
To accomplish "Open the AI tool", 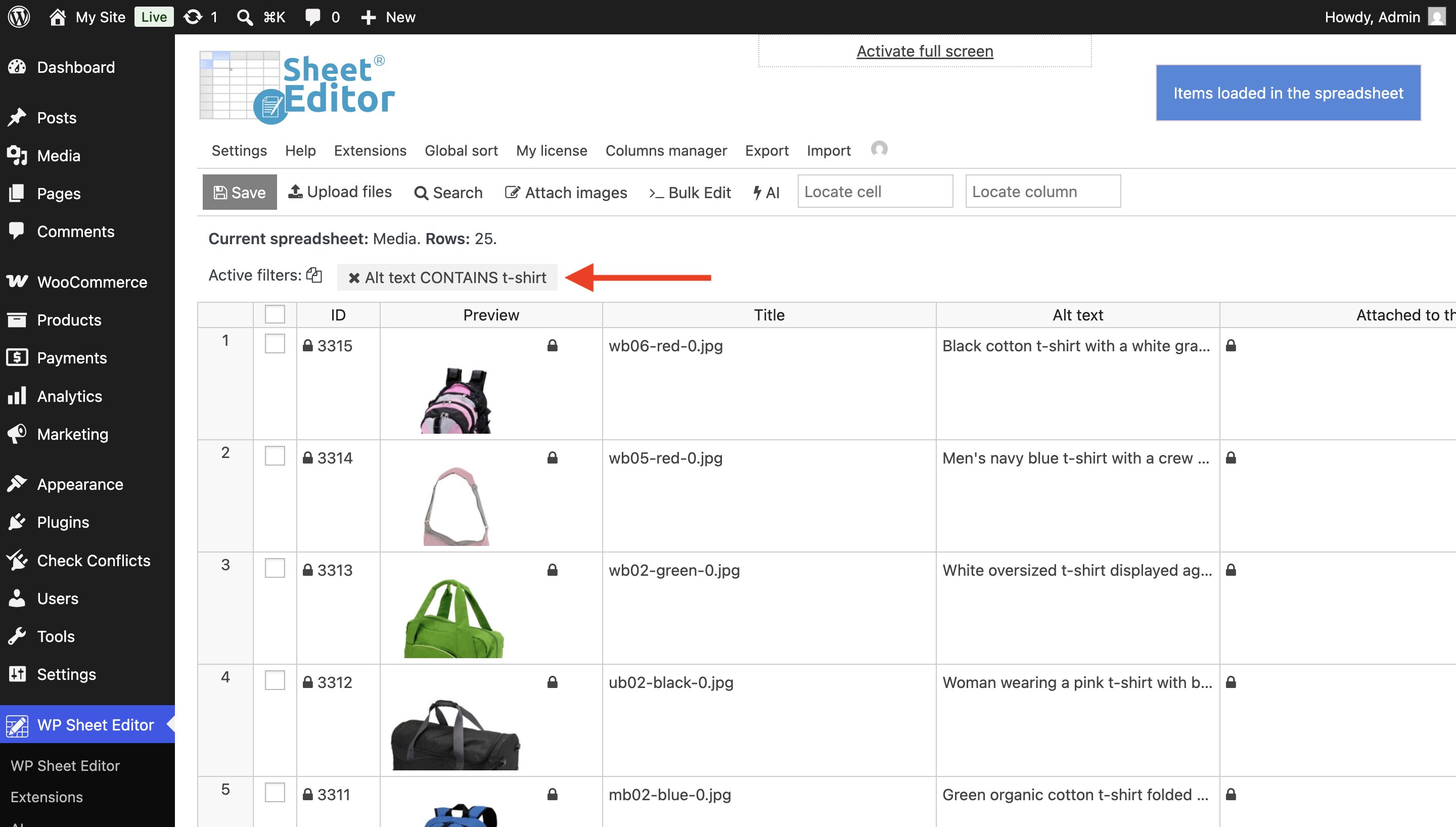I will [766, 193].
